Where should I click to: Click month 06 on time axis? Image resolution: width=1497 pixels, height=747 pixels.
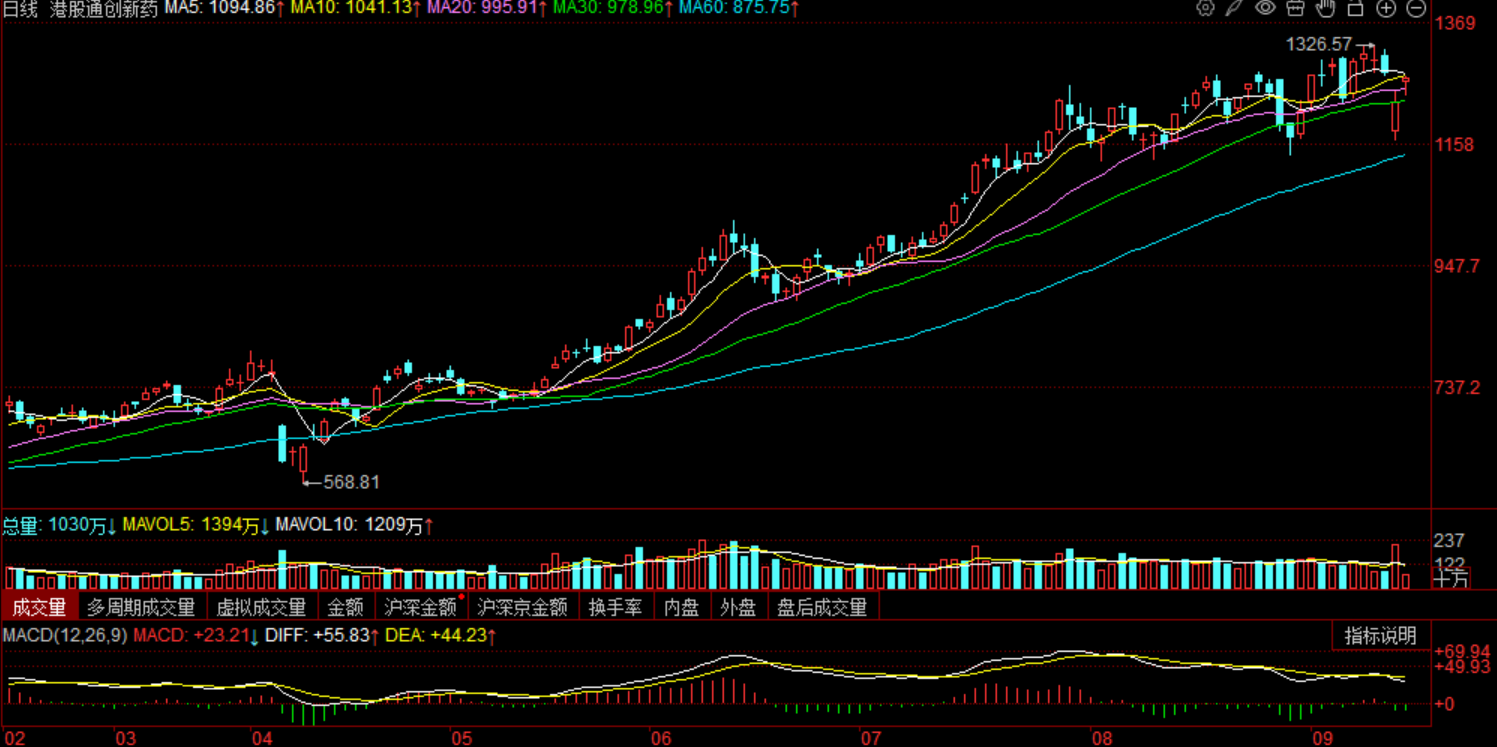[x=661, y=738]
